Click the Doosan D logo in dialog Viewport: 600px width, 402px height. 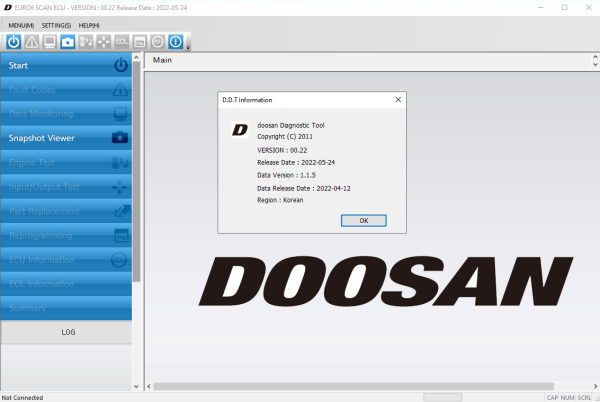coord(240,130)
